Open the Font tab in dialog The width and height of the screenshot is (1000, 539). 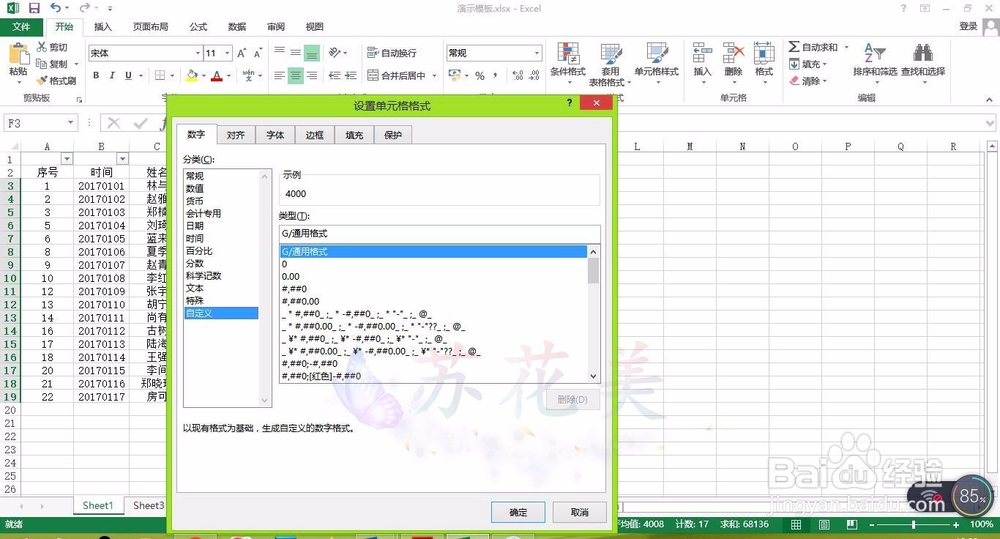275,135
